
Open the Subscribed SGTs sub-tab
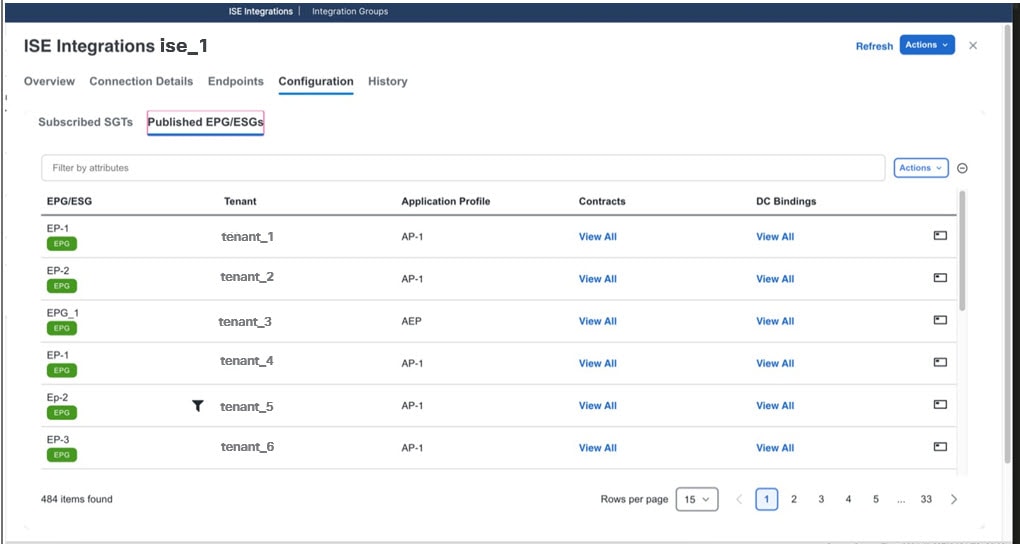85,122
